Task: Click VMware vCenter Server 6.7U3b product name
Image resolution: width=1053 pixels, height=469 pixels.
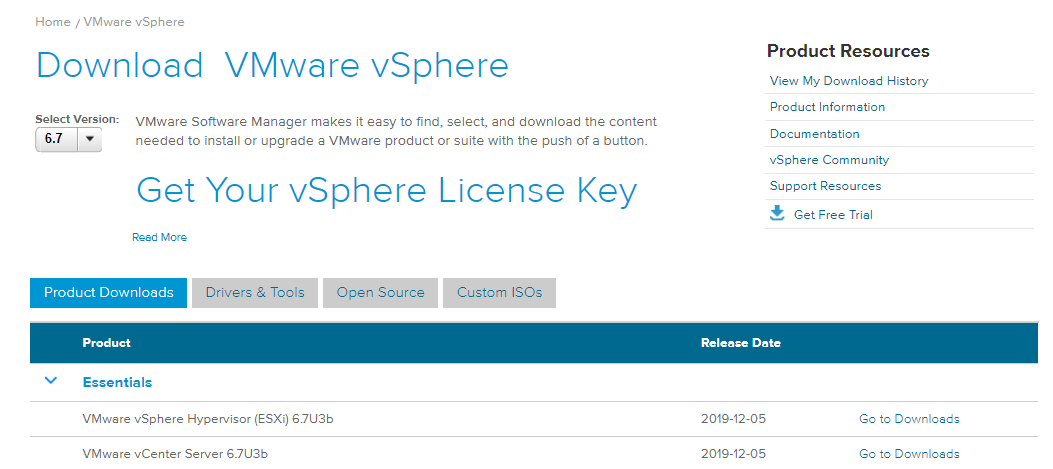Action: (175, 454)
